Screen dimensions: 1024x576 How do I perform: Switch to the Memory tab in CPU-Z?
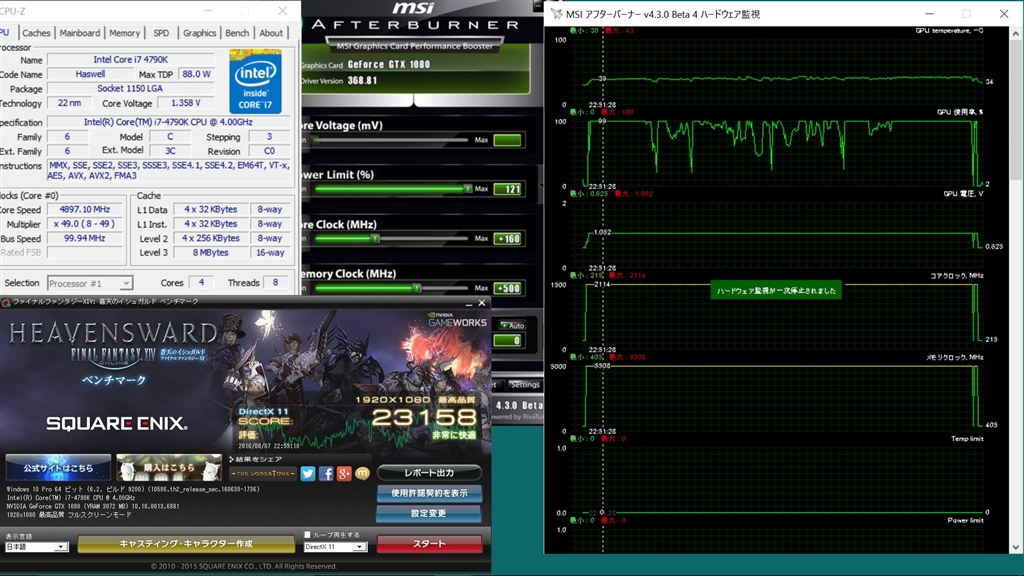[124, 33]
